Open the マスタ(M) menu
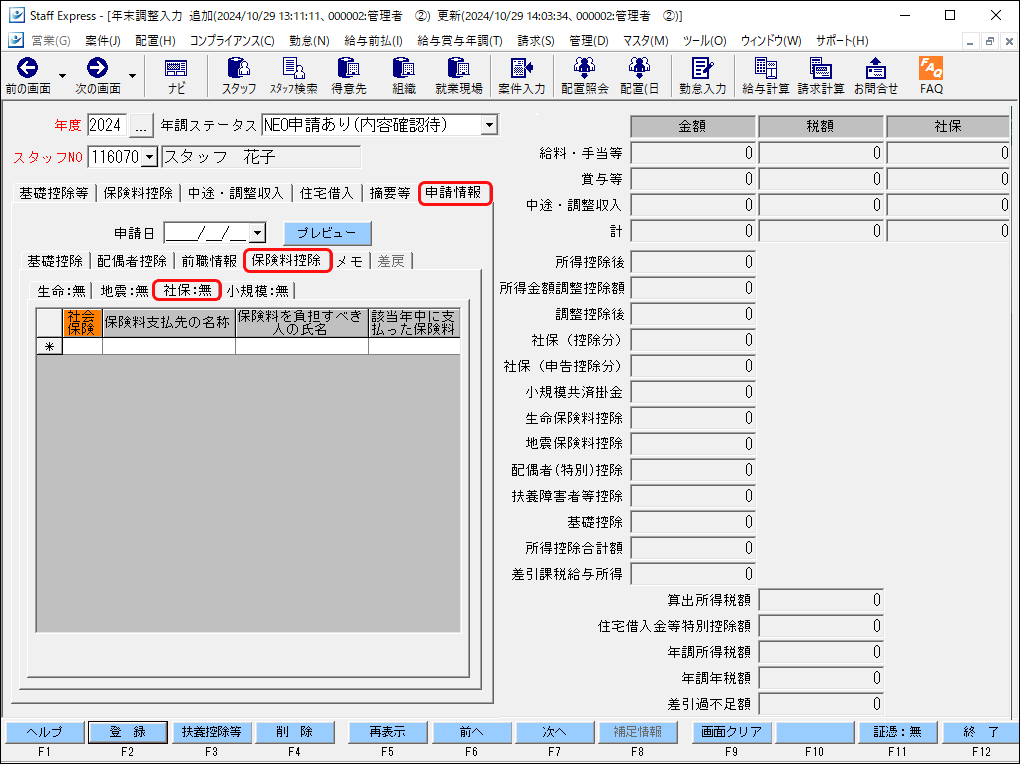Screen dimensions: 1024x764 645,40
